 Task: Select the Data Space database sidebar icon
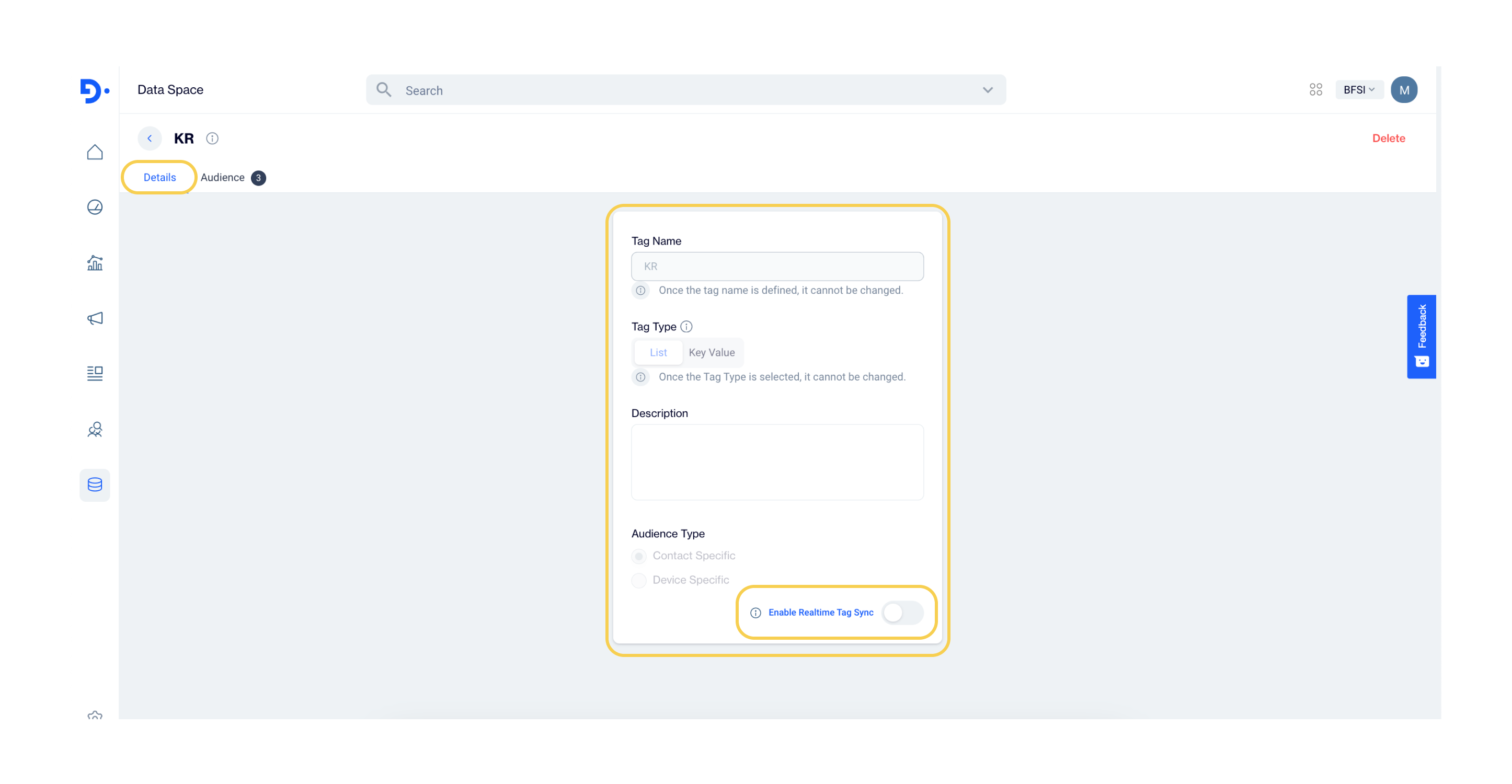tap(95, 485)
